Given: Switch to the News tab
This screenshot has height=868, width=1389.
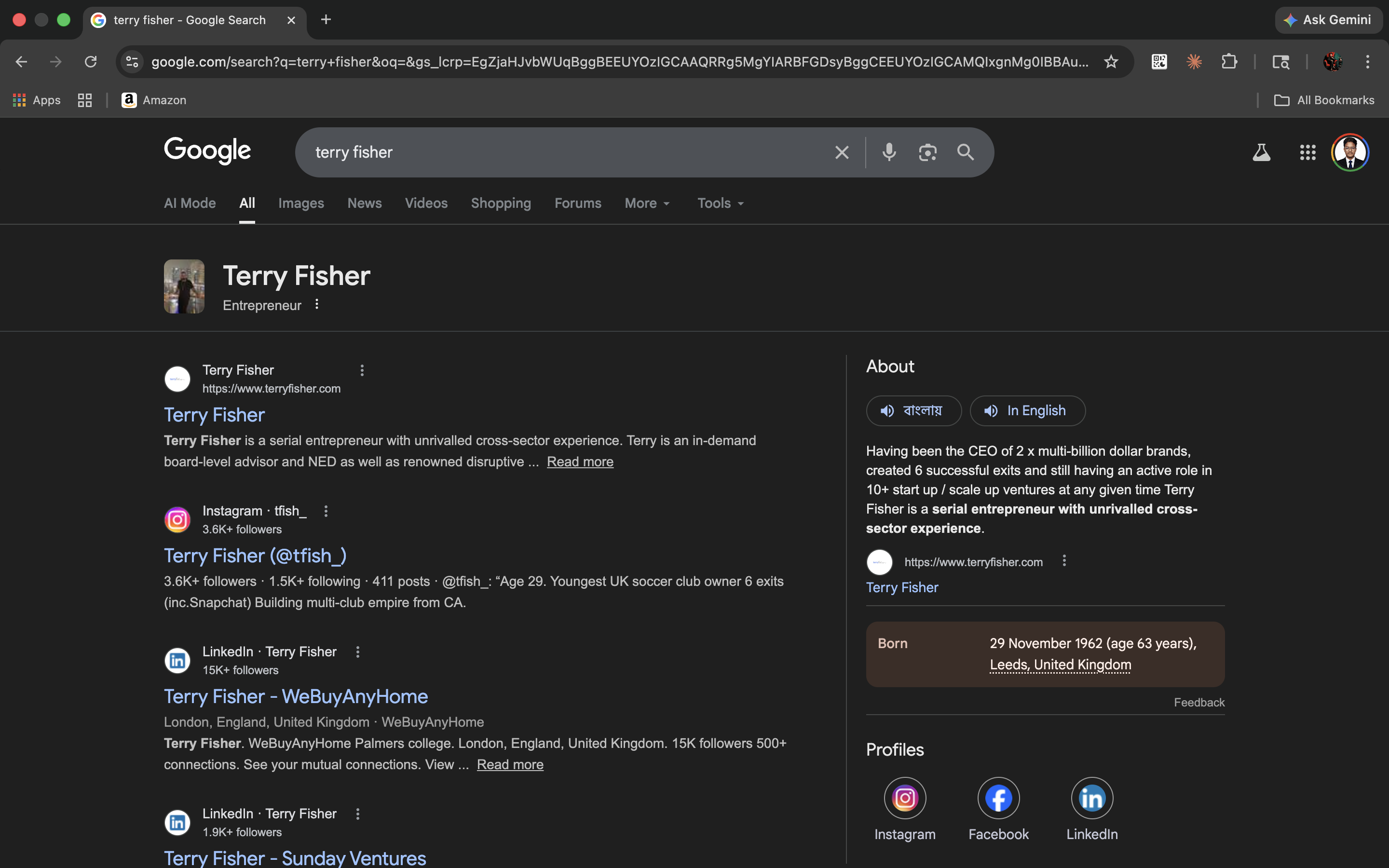Looking at the screenshot, I should coord(364,203).
